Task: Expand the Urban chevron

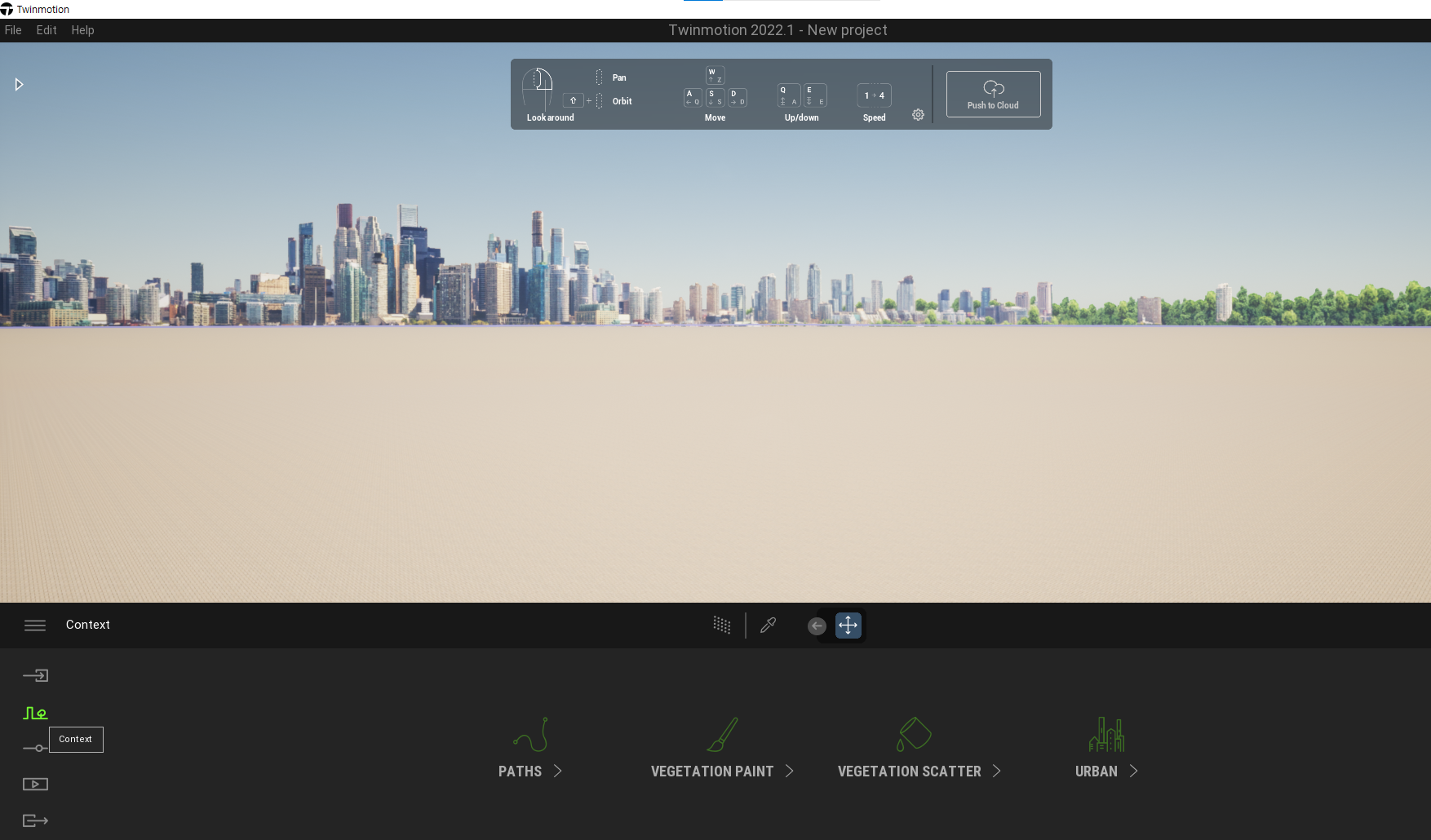Action: click(1134, 771)
